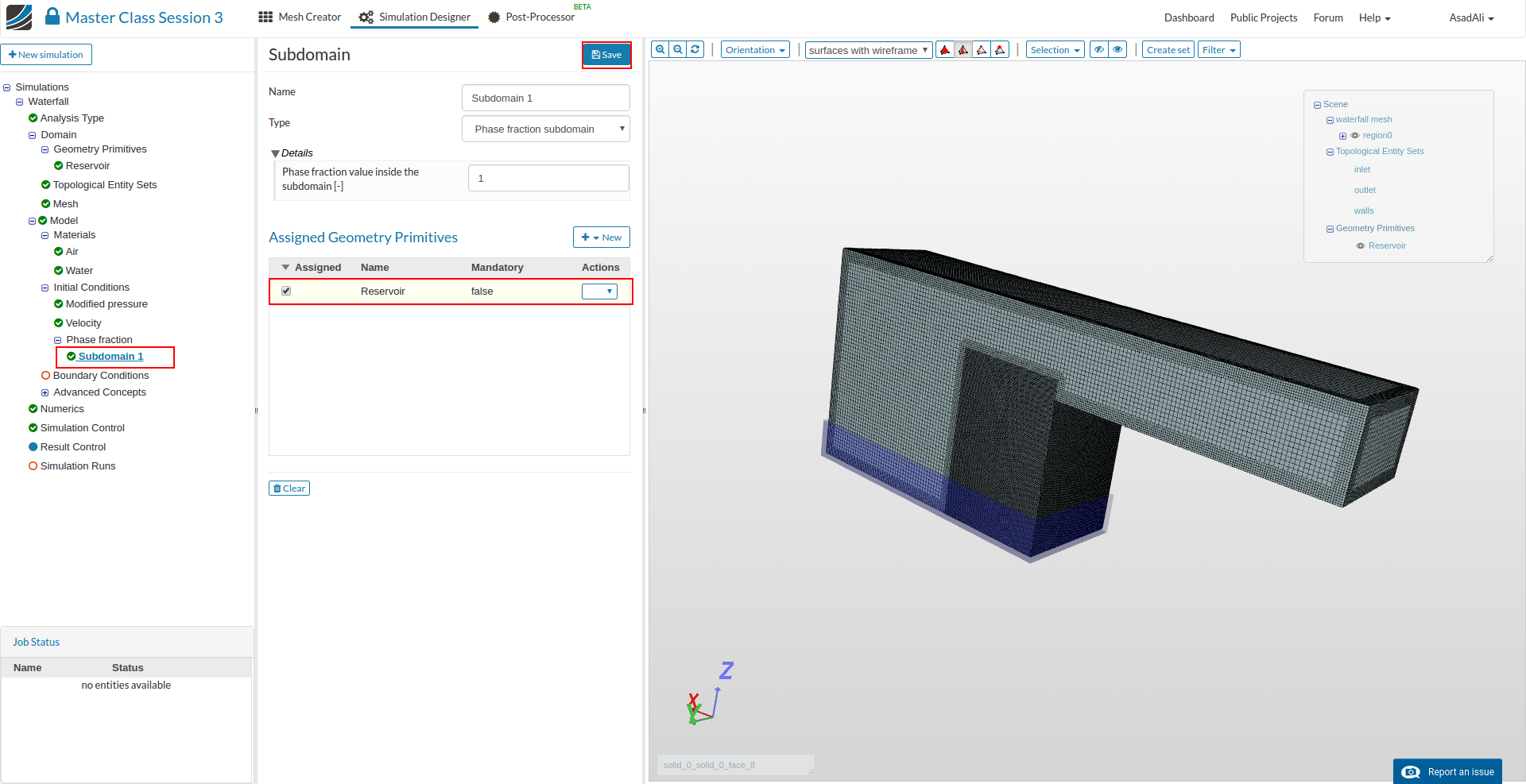Open the Orientation dropdown
The width and height of the screenshot is (1526, 784).
click(755, 50)
